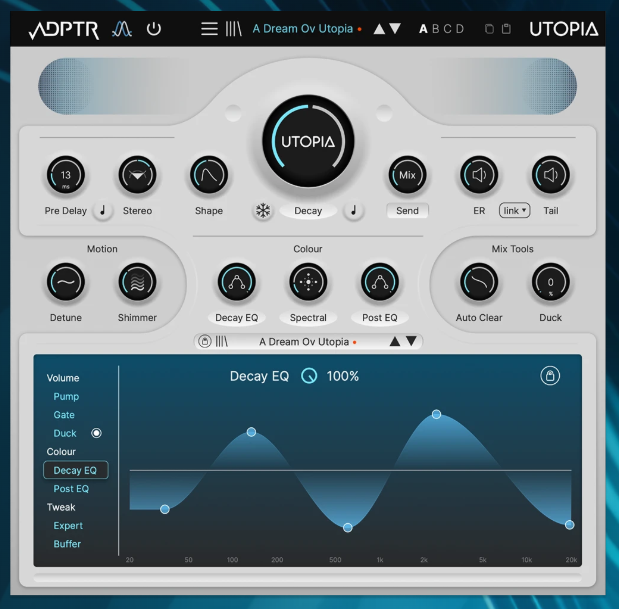Click the Detune motion knob
The image size is (619, 609).
(x=66, y=282)
